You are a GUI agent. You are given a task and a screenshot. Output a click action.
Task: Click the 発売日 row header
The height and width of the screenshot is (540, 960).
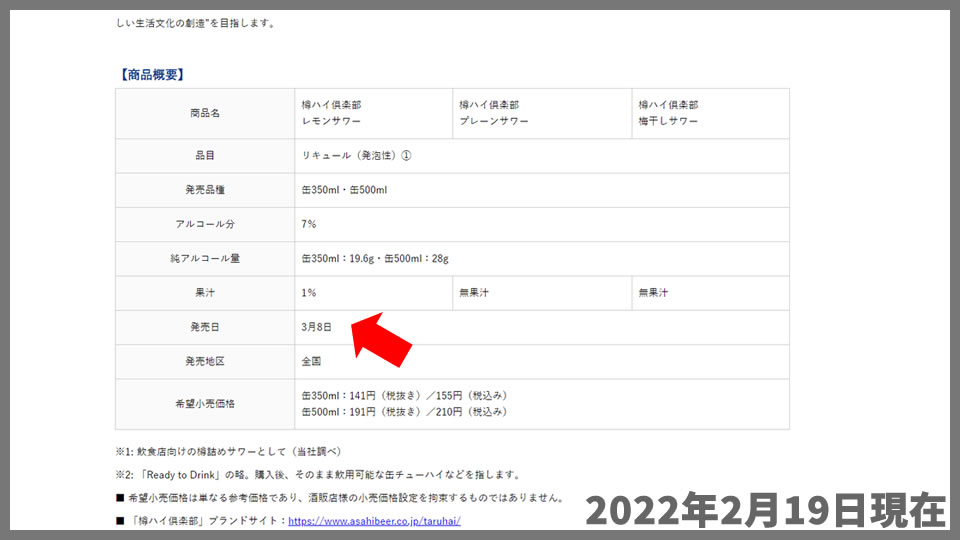point(205,327)
